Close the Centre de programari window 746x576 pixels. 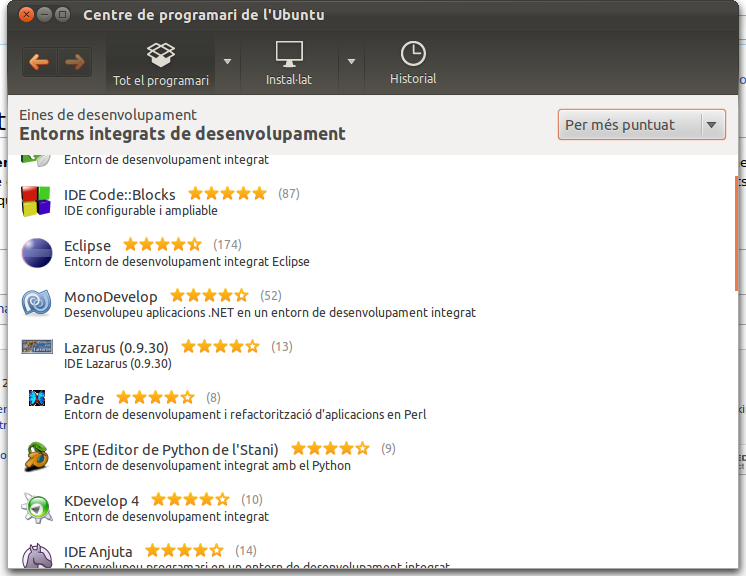(x=26, y=15)
